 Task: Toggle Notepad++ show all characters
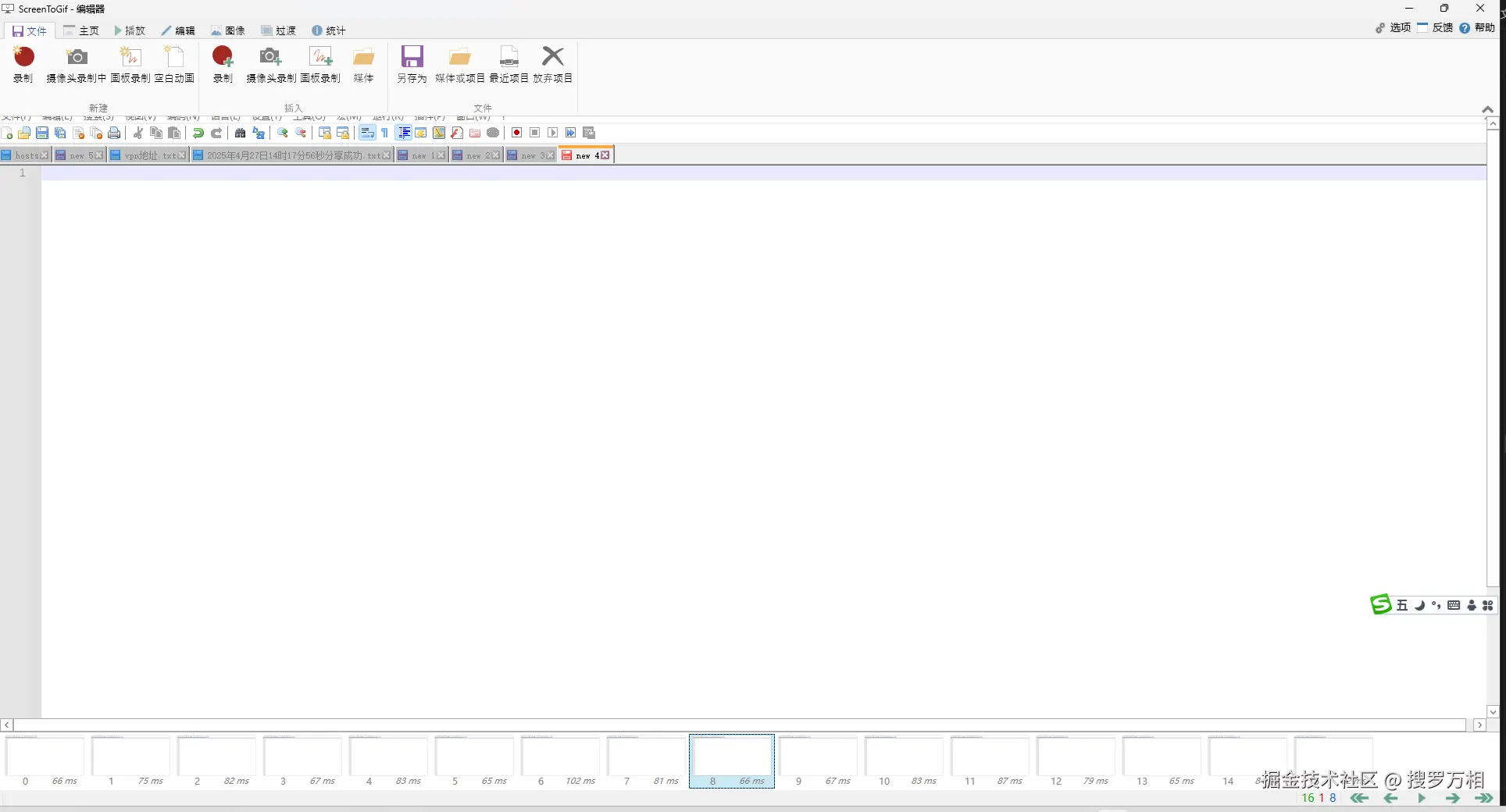click(385, 133)
